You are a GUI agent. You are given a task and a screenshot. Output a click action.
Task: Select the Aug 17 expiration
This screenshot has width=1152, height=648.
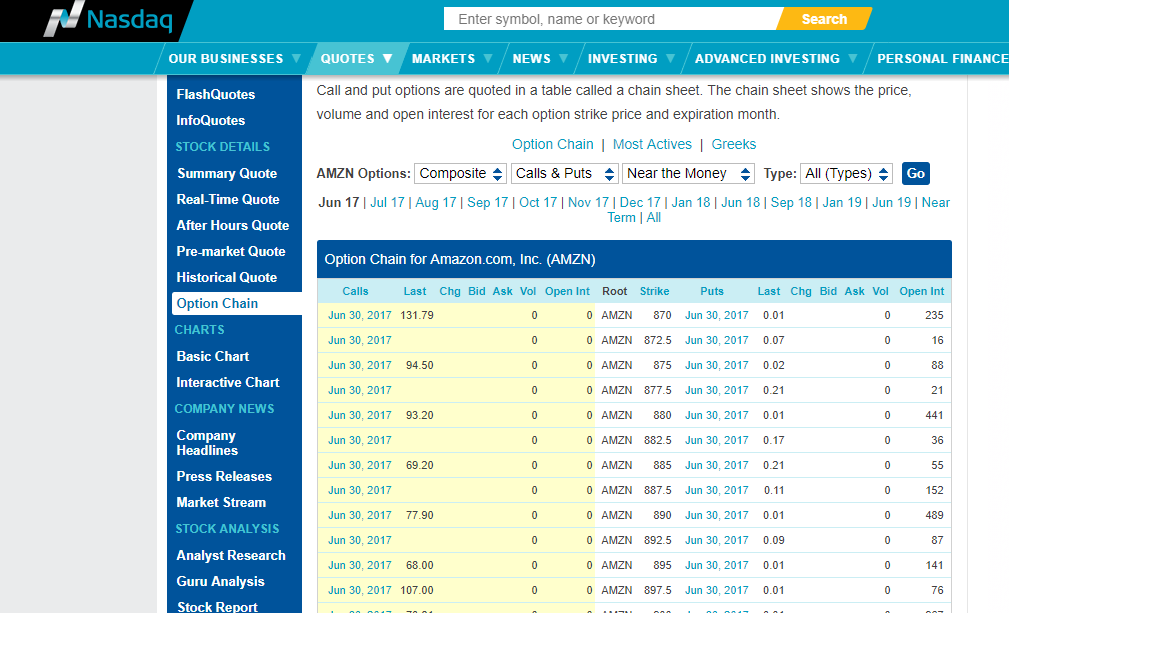pos(436,203)
